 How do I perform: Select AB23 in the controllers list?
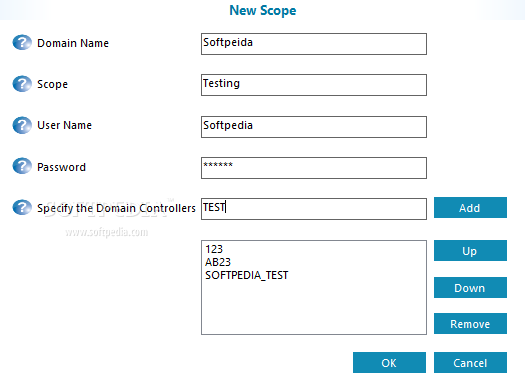218,262
